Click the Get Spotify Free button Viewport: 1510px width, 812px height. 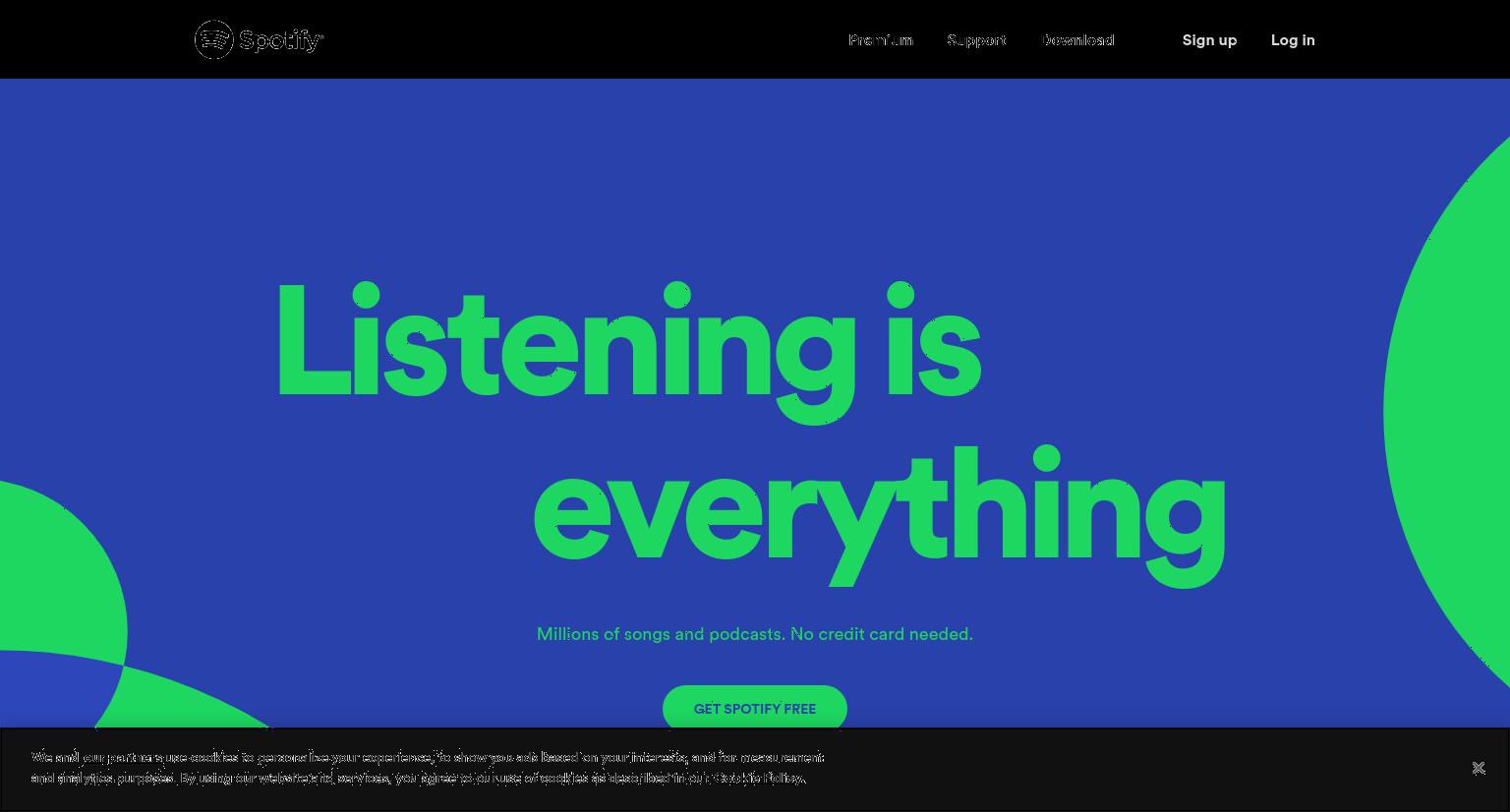(755, 709)
